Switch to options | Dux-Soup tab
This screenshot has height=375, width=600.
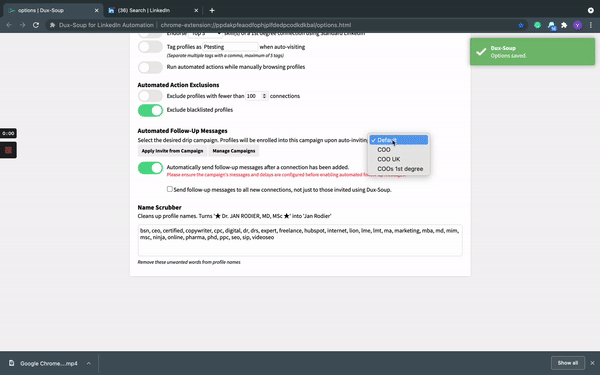[x=52, y=10]
